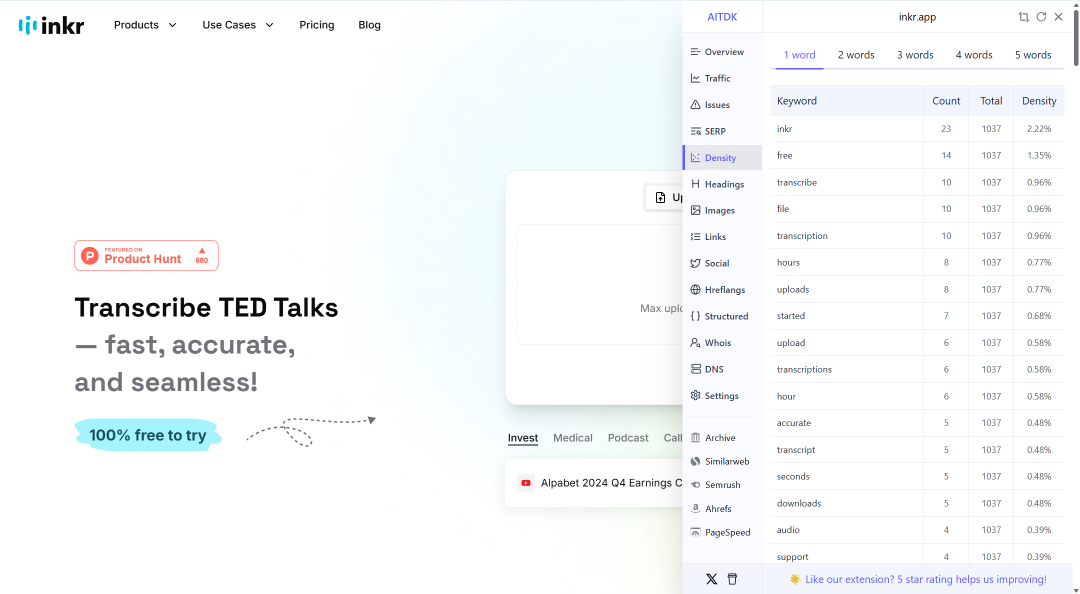Viewport: 1080px width, 594px height.
Task: Open the Social bird icon
Action: (696, 263)
